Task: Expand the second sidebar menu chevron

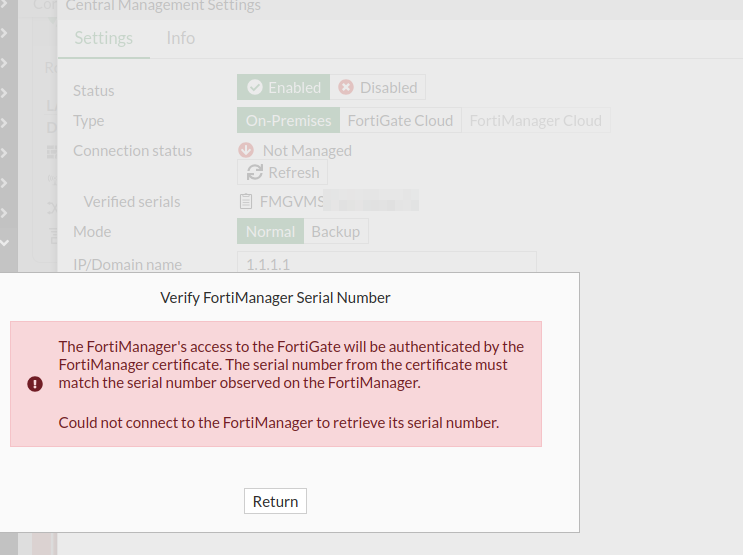Action: (4, 63)
